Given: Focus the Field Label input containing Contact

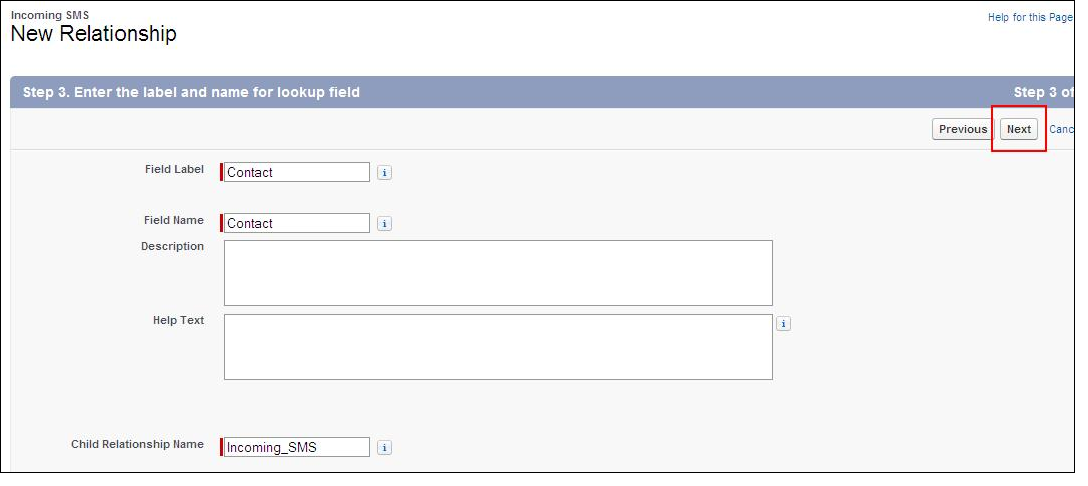Looking at the screenshot, I should [297, 172].
